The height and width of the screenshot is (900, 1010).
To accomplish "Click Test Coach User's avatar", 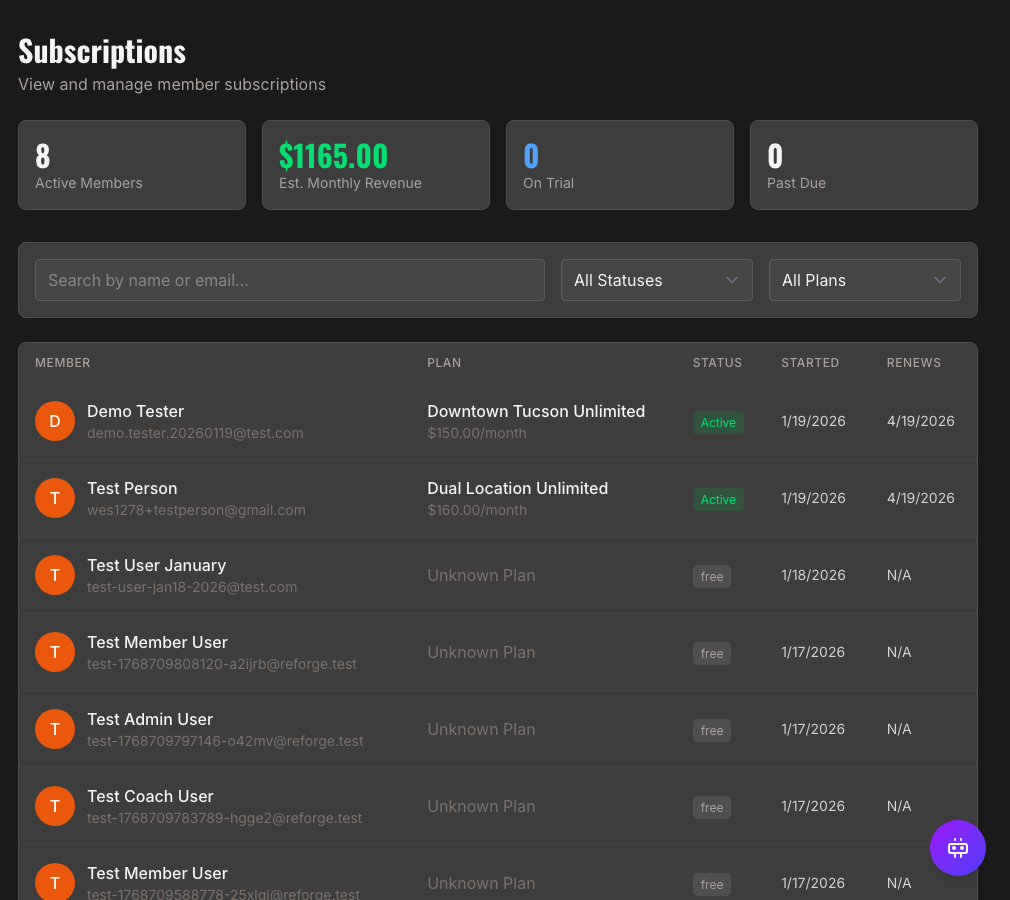I will point(55,806).
